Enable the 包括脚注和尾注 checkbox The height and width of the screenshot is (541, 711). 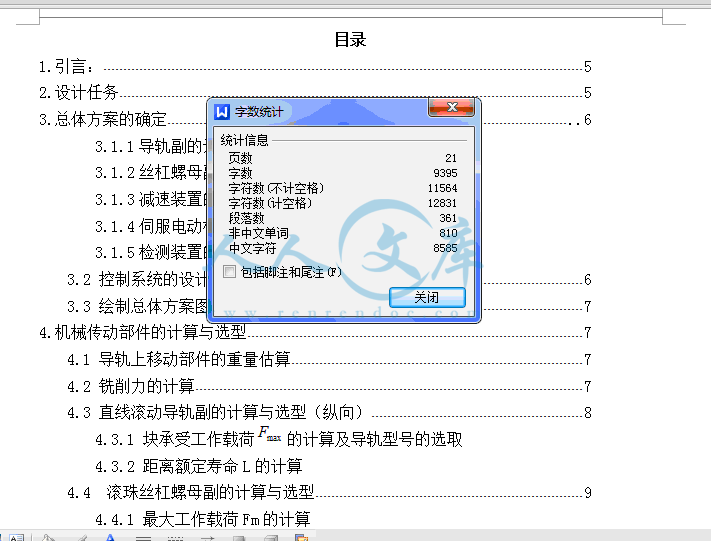point(229,272)
